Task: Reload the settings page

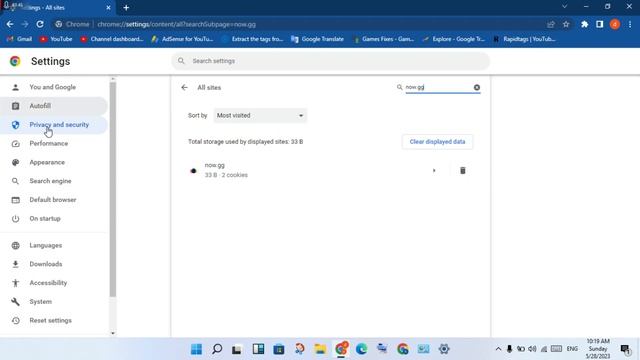Action: [40, 24]
